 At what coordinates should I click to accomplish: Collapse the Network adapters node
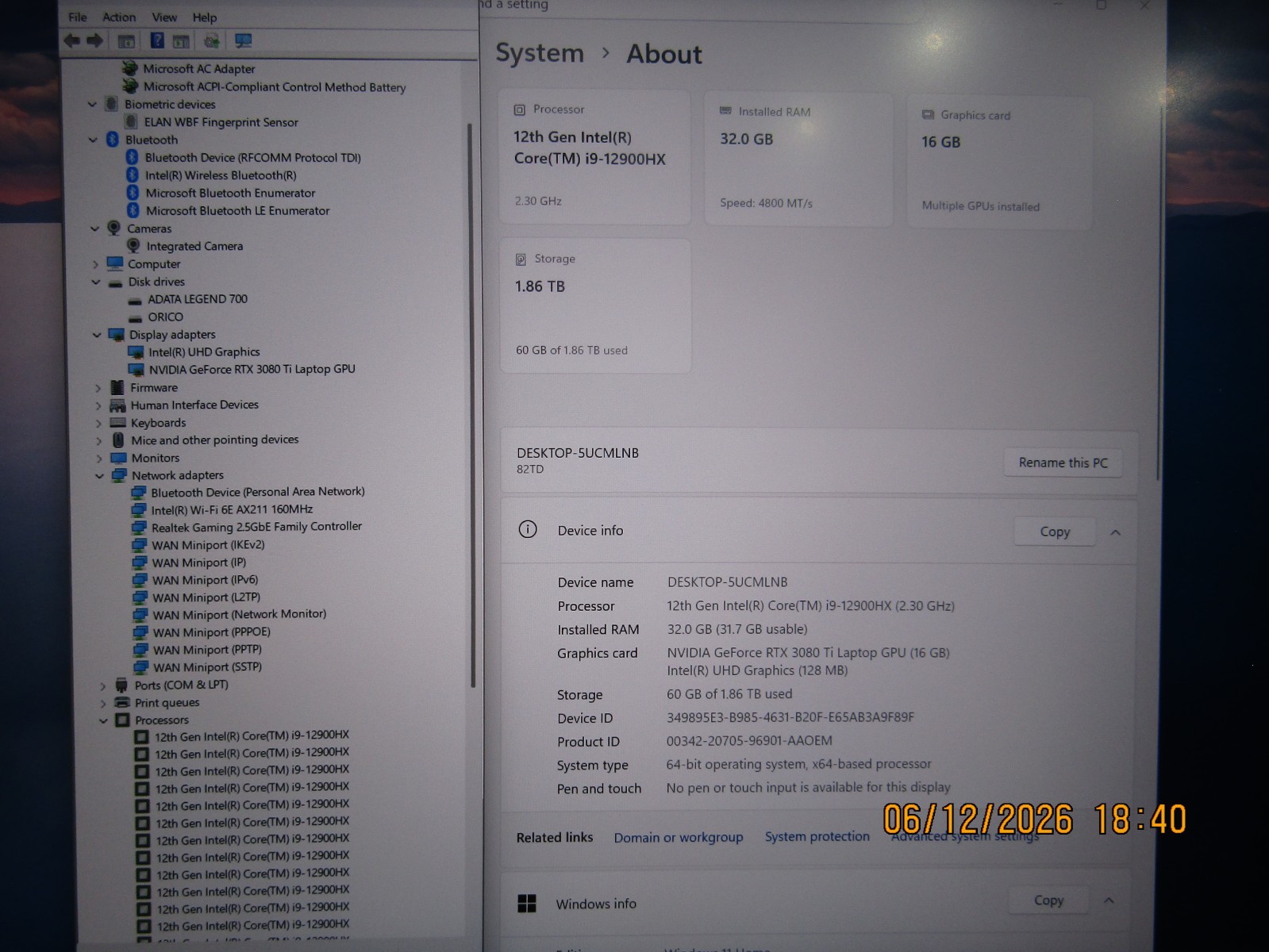pos(99,476)
